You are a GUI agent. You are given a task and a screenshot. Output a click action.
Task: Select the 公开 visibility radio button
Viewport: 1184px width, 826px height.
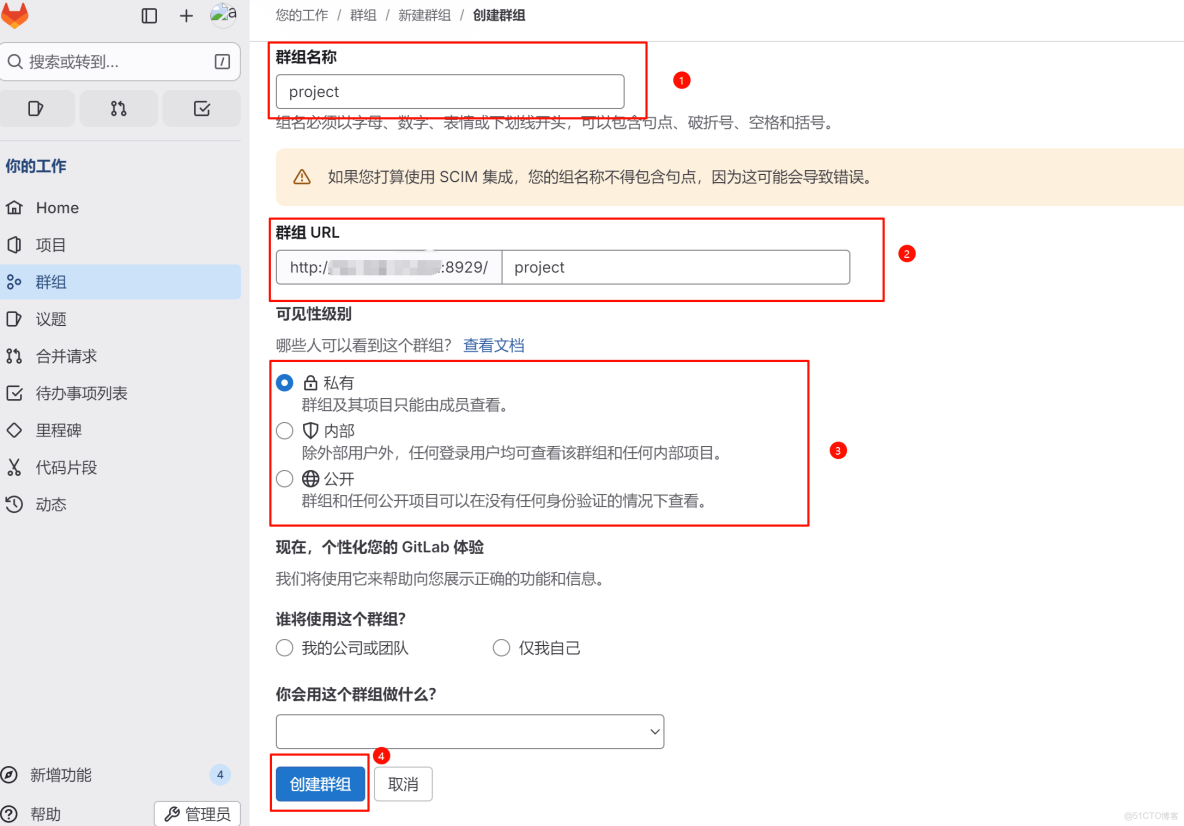(283, 477)
